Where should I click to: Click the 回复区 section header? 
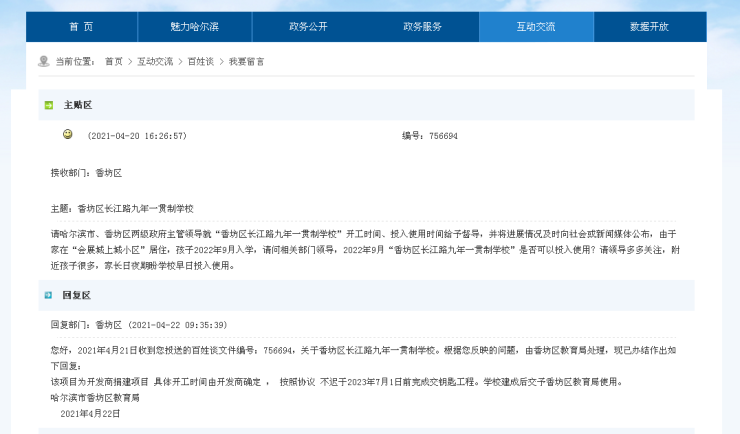[x=77, y=295]
